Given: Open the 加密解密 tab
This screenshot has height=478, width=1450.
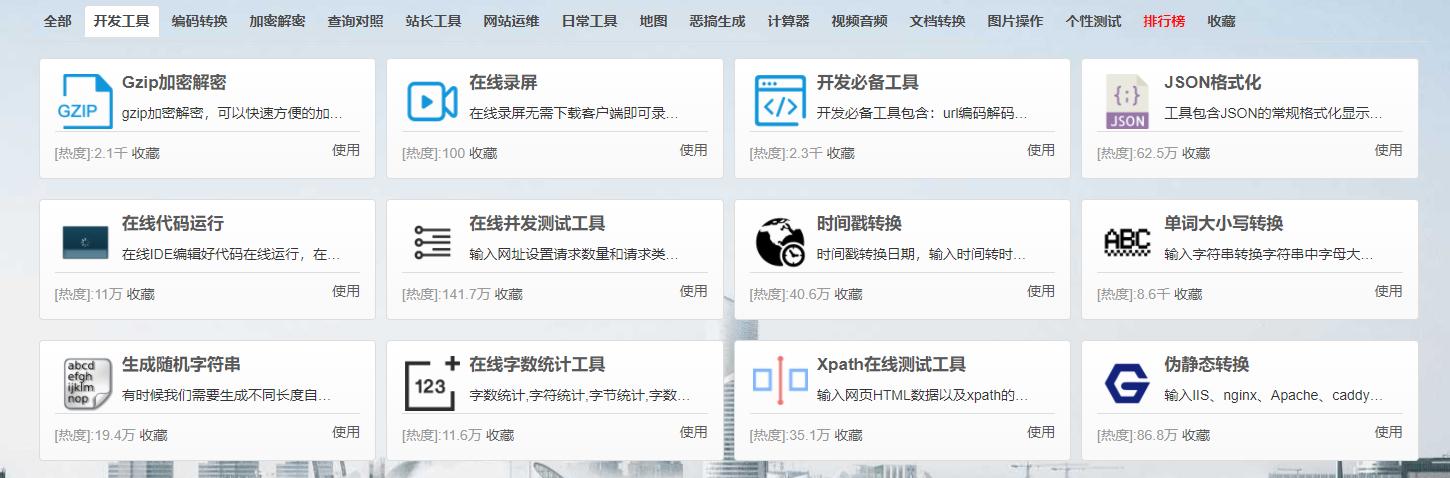Looking at the screenshot, I should coord(277,21).
